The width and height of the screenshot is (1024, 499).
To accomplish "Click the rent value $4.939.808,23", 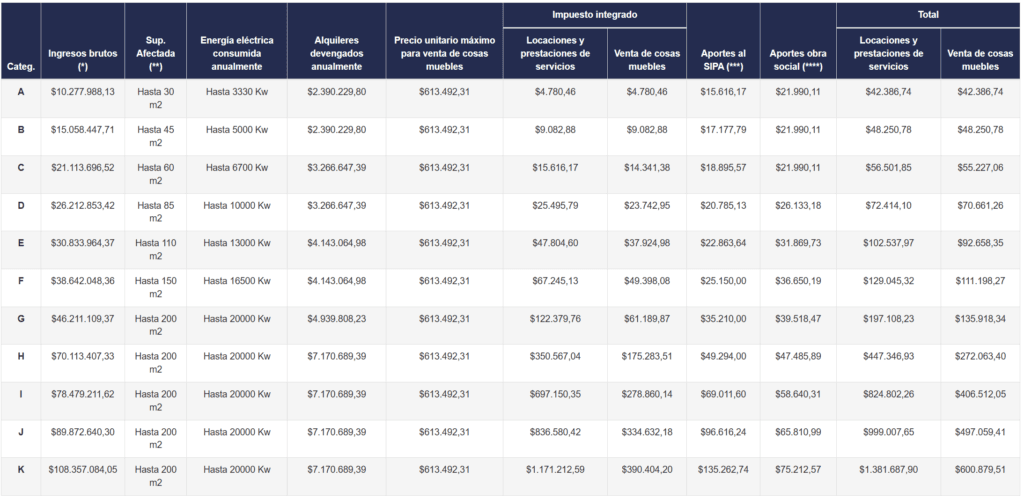I will [337, 318].
